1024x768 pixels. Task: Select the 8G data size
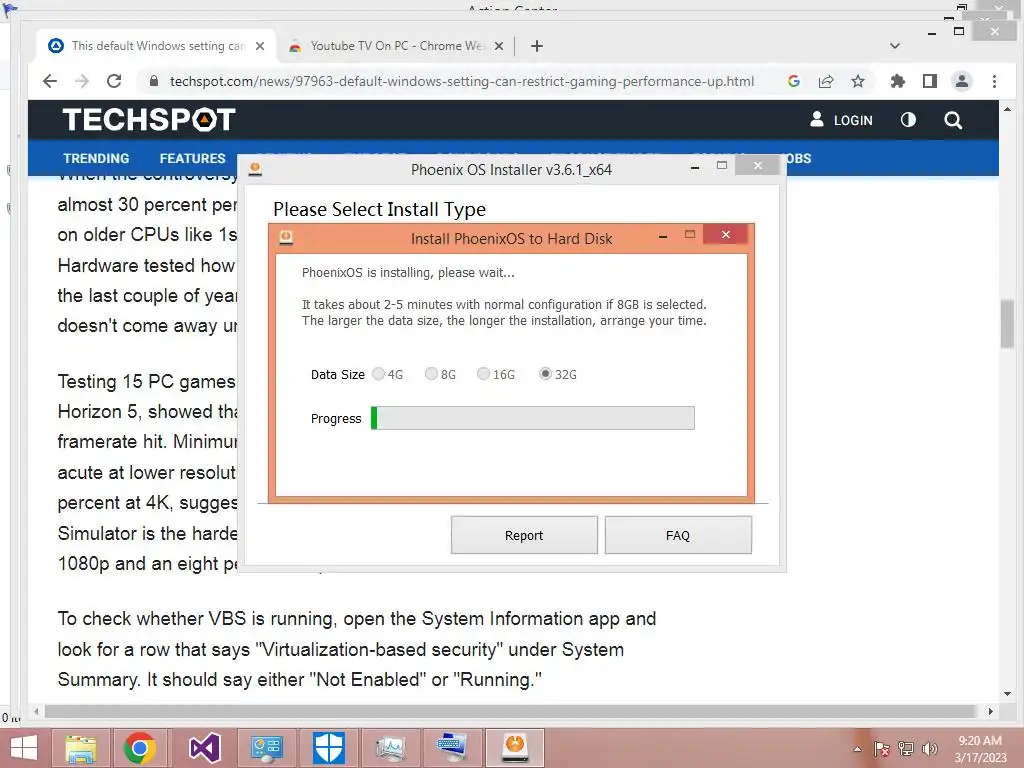pos(431,374)
